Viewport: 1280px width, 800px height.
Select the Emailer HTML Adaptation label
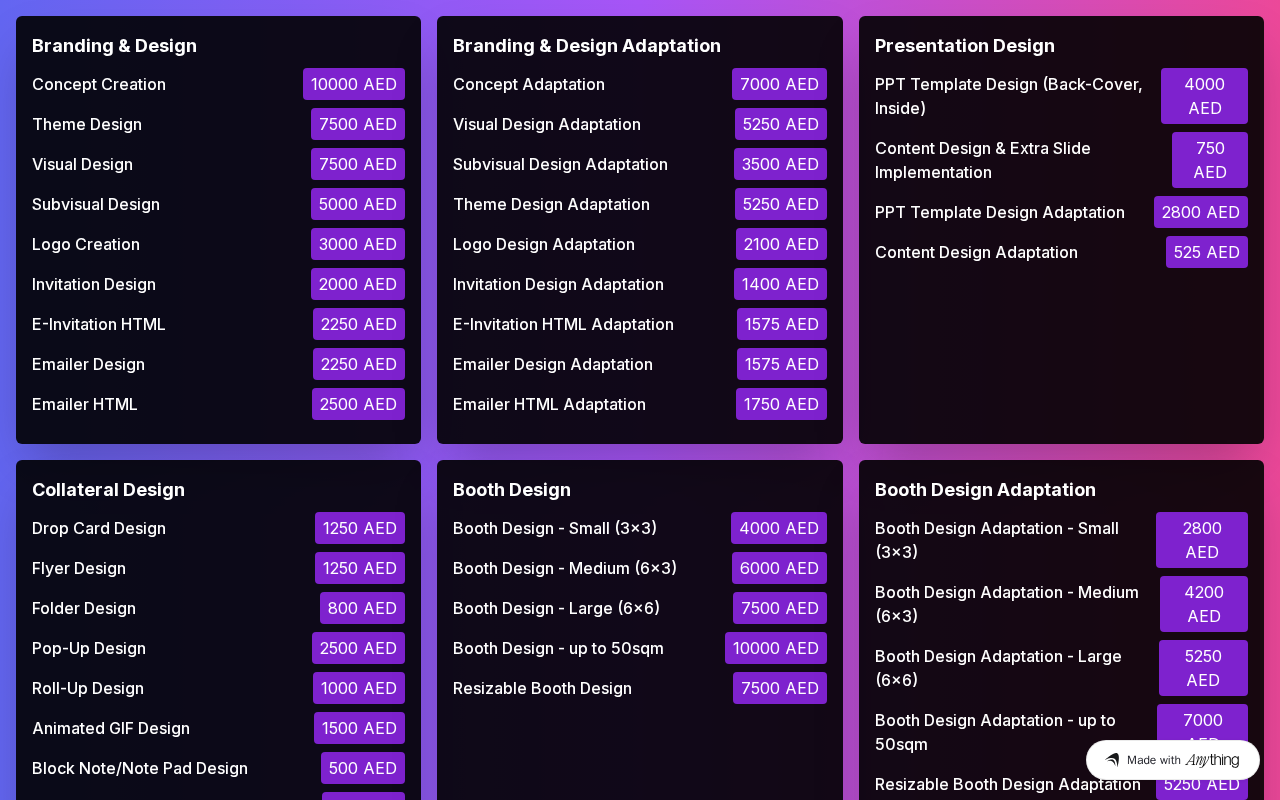[x=549, y=404]
